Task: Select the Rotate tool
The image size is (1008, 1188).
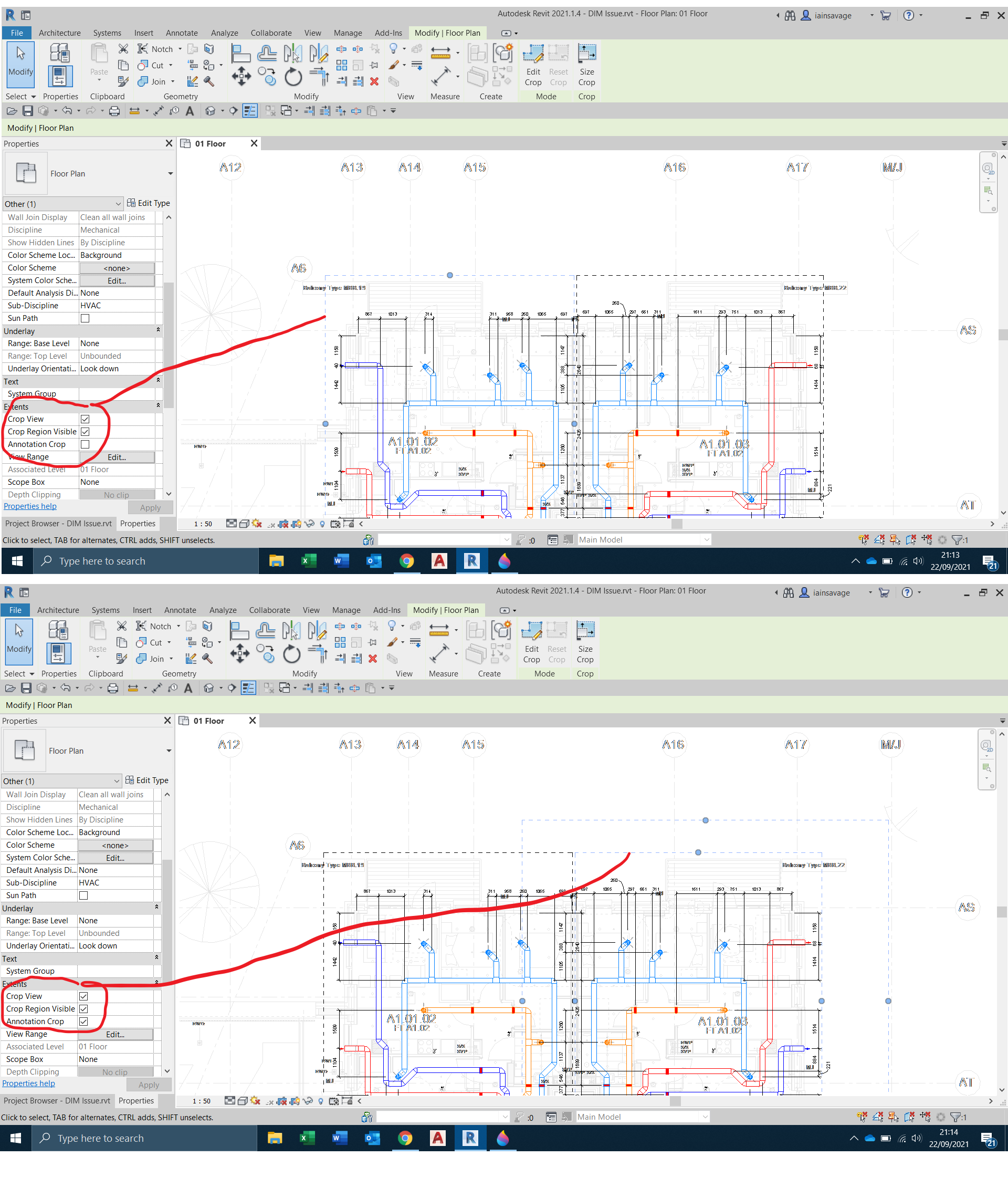Action: pos(292,76)
